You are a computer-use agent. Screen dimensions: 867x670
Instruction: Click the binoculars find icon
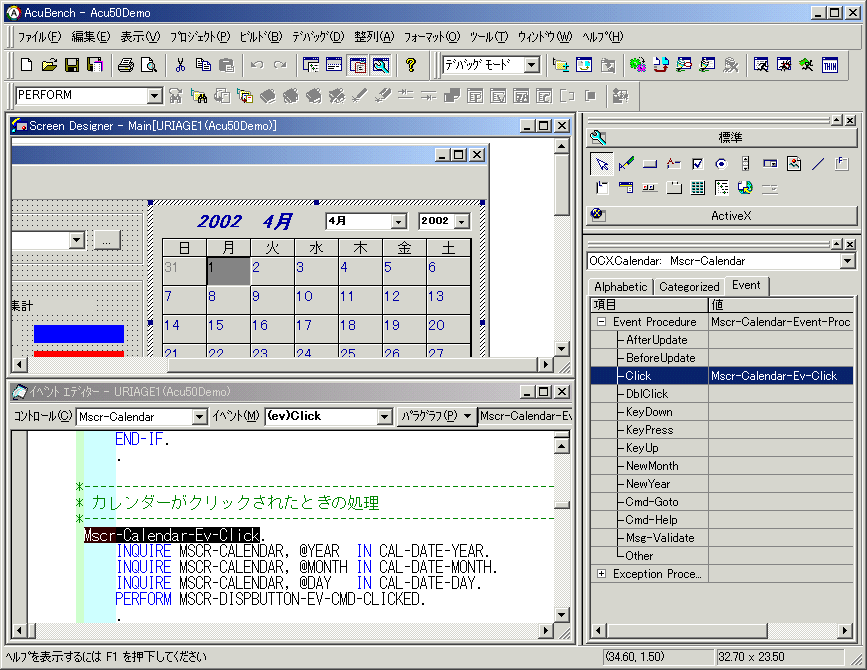[199, 96]
